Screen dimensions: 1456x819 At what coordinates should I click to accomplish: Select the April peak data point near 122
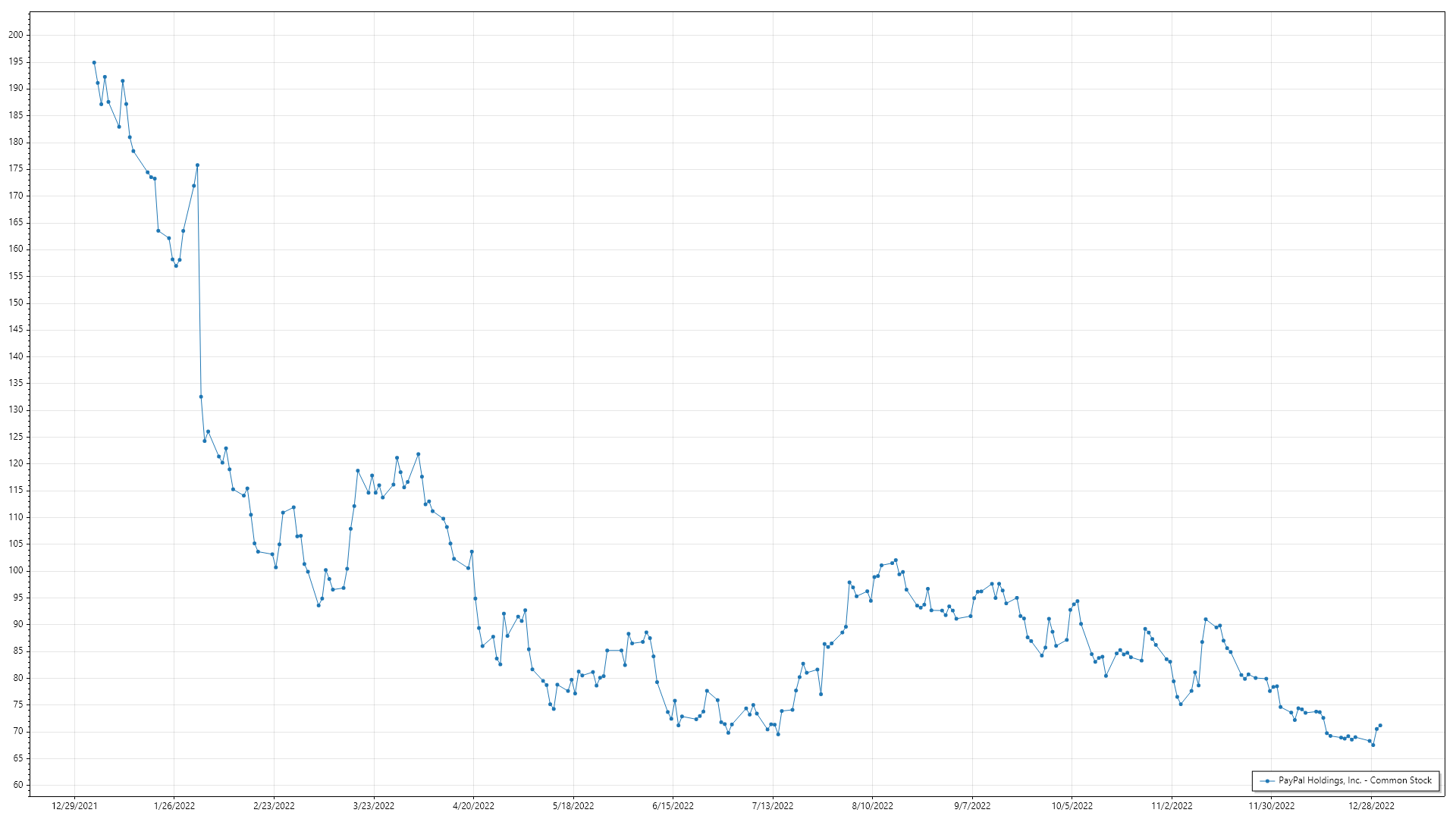[x=418, y=454]
